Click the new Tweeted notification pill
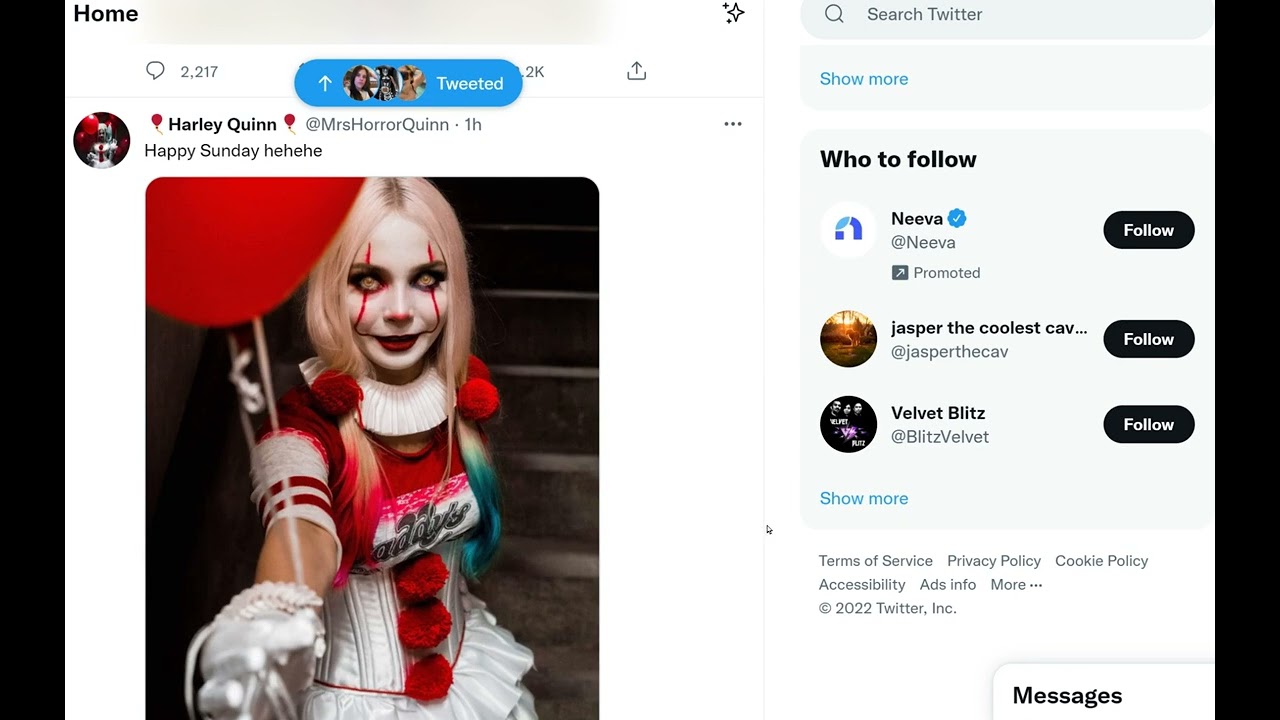The image size is (1280, 720). tap(408, 84)
